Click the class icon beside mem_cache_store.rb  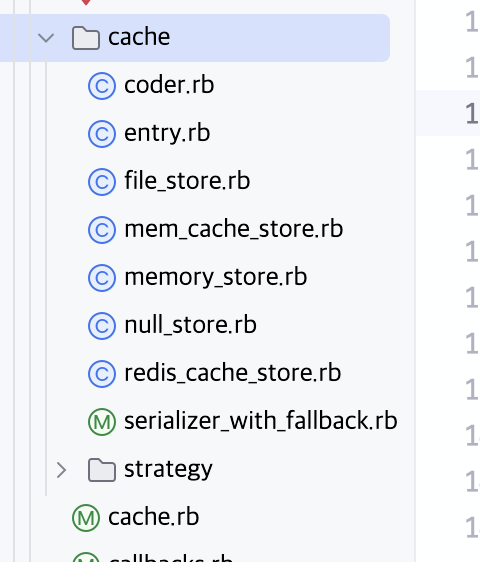point(102,230)
